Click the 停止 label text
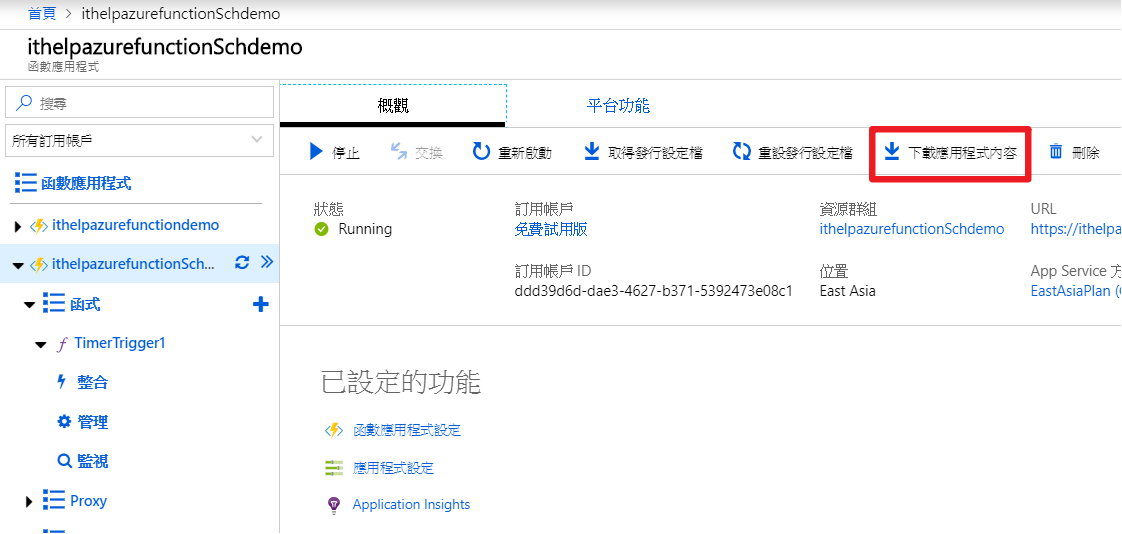Image resolution: width=1122 pixels, height=534 pixels. pyautogui.click(x=346, y=152)
